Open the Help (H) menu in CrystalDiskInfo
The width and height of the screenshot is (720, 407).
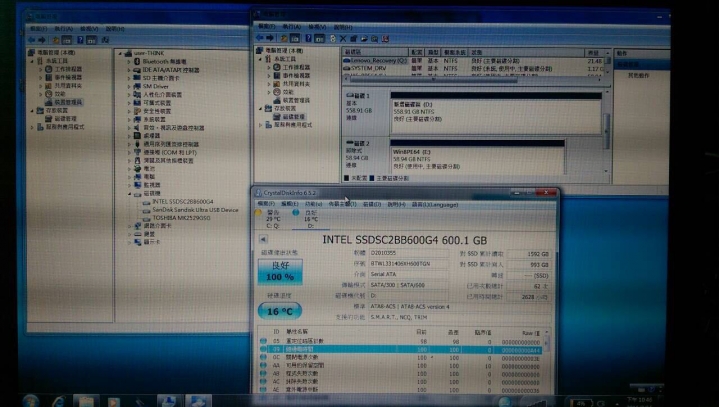pos(396,204)
